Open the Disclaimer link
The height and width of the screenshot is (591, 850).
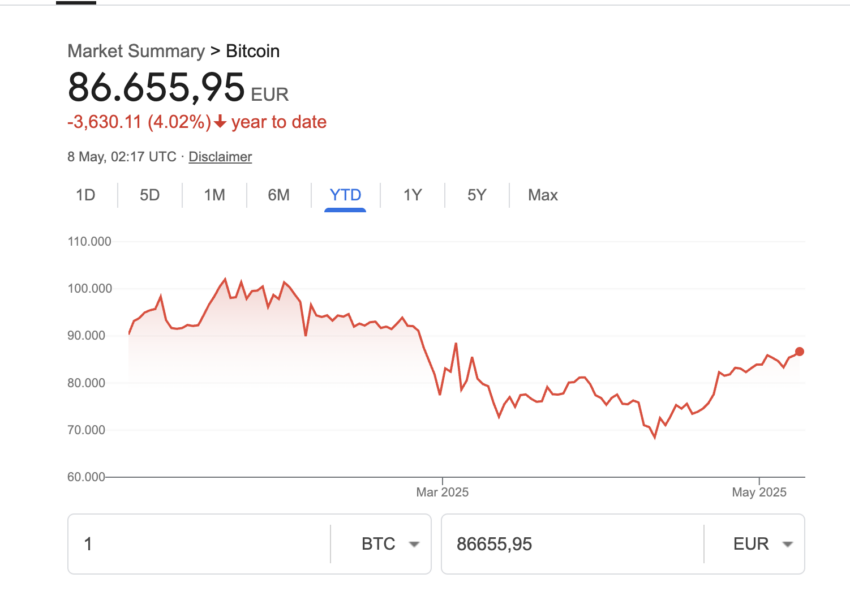click(220, 157)
